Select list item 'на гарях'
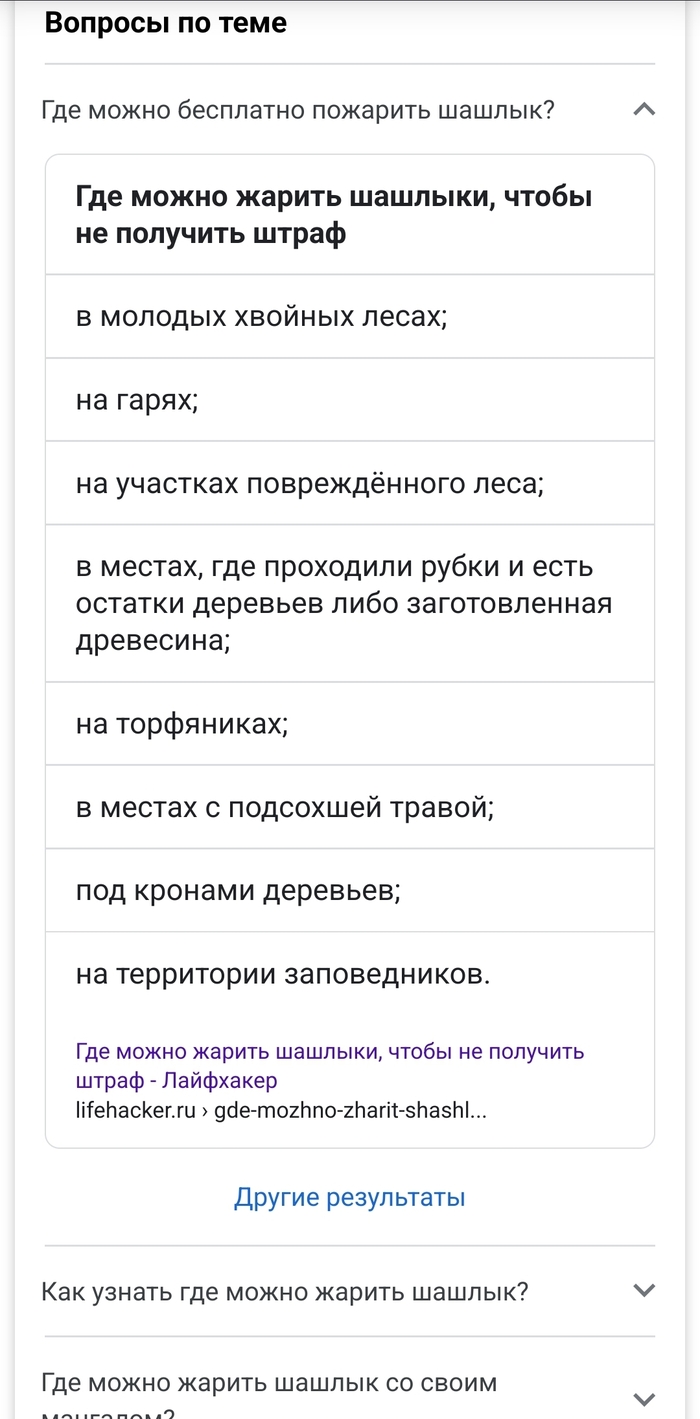700x1419 pixels. point(137,400)
